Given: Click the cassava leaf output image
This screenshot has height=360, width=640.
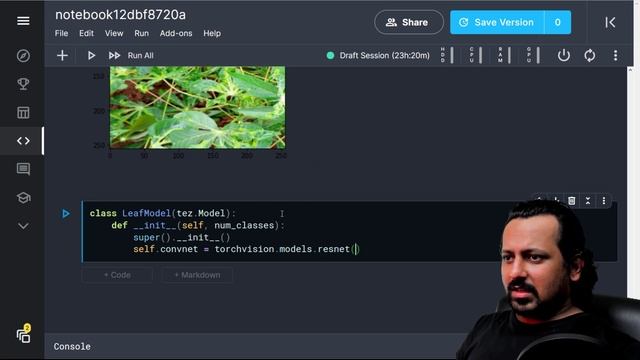Looking at the screenshot, I should point(198,107).
